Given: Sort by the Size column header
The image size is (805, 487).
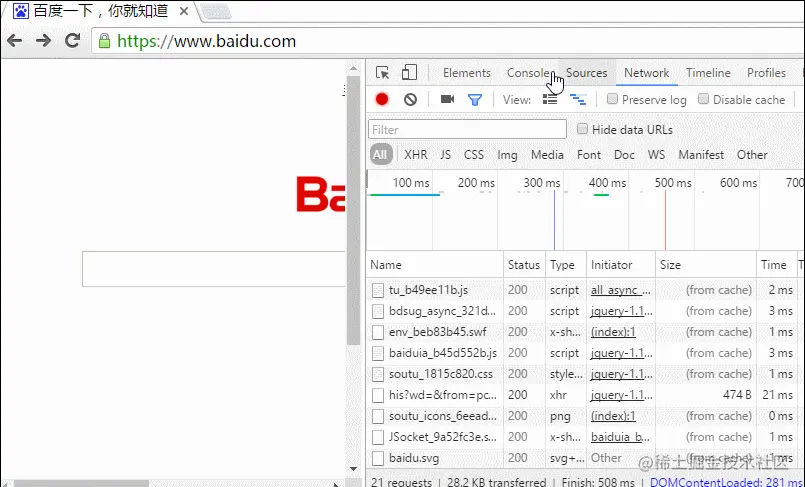Looking at the screenshot, I should tap(706, 265).
